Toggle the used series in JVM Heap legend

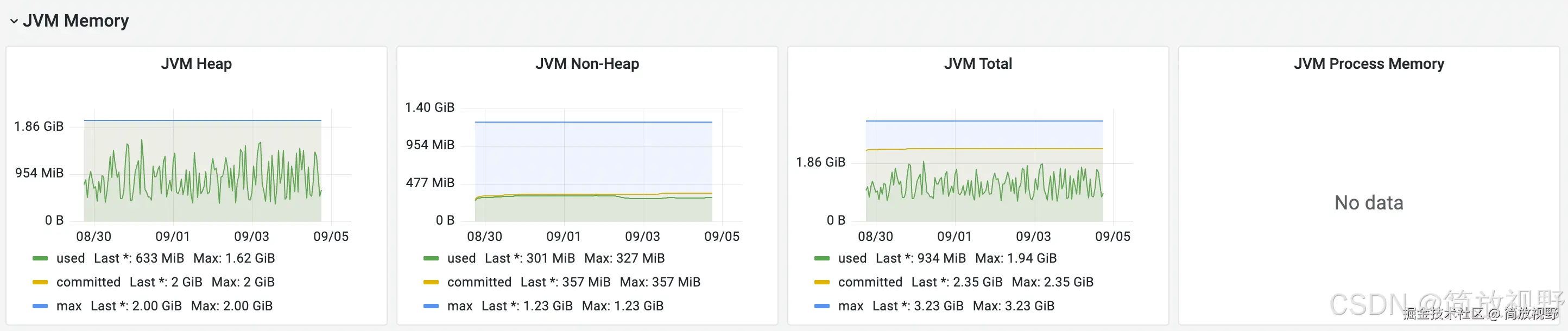[x=71, y=259]
